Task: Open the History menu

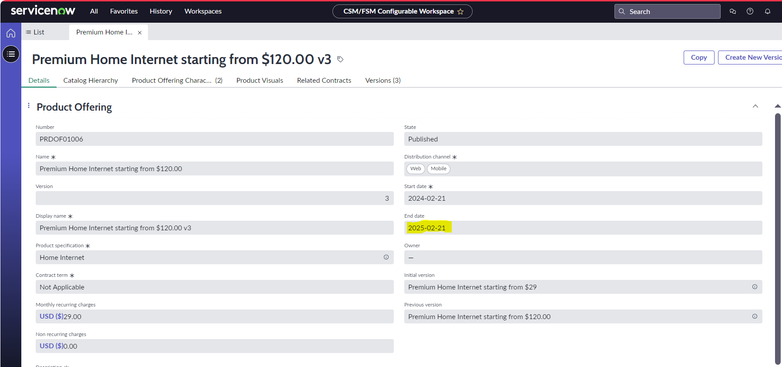Action: tap(161, 11)
